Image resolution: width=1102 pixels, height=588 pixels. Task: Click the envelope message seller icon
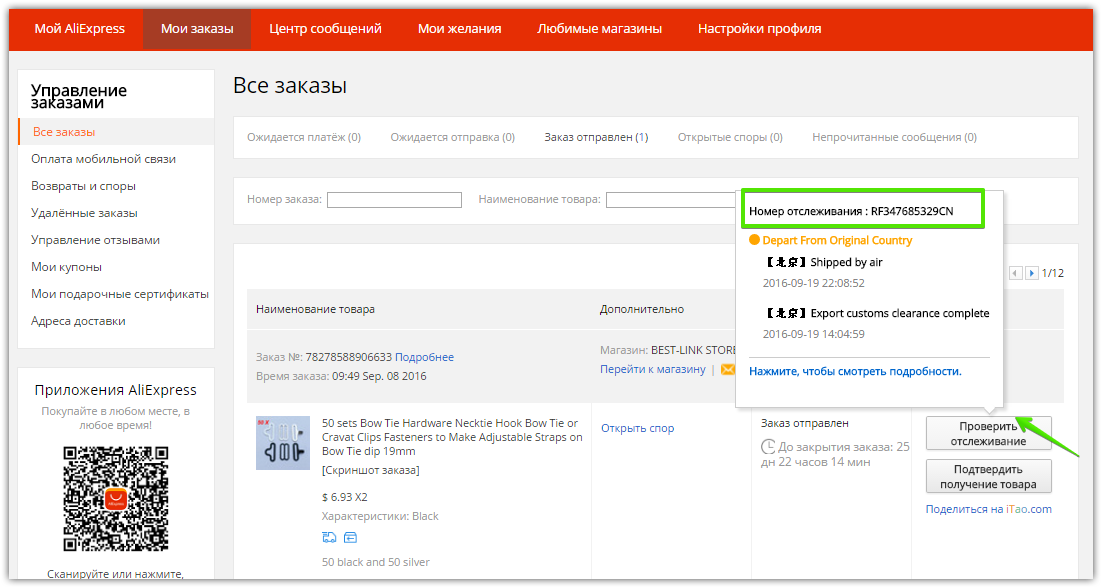click(x=727, y=369)
